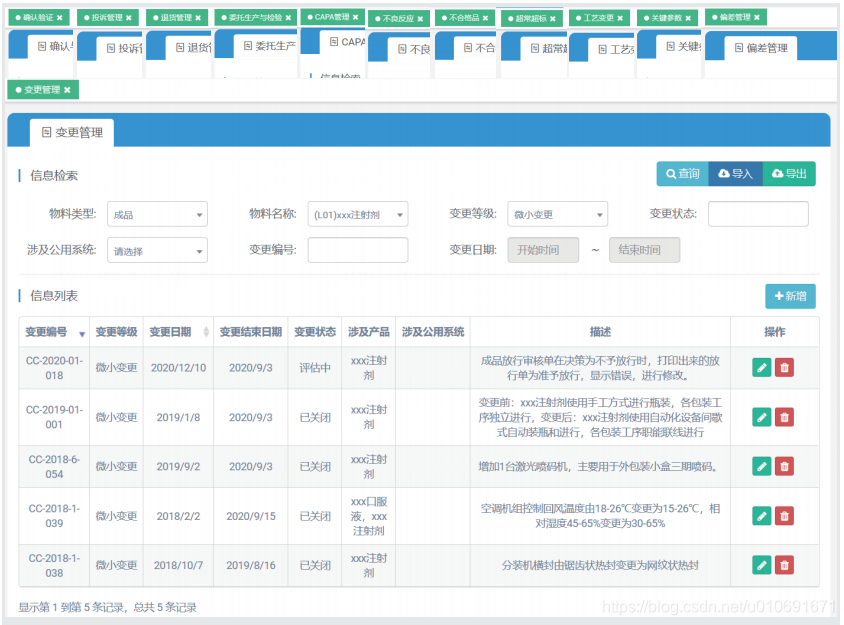
Task: Click the 信息检索 section heading
Action: click(54, 175)
